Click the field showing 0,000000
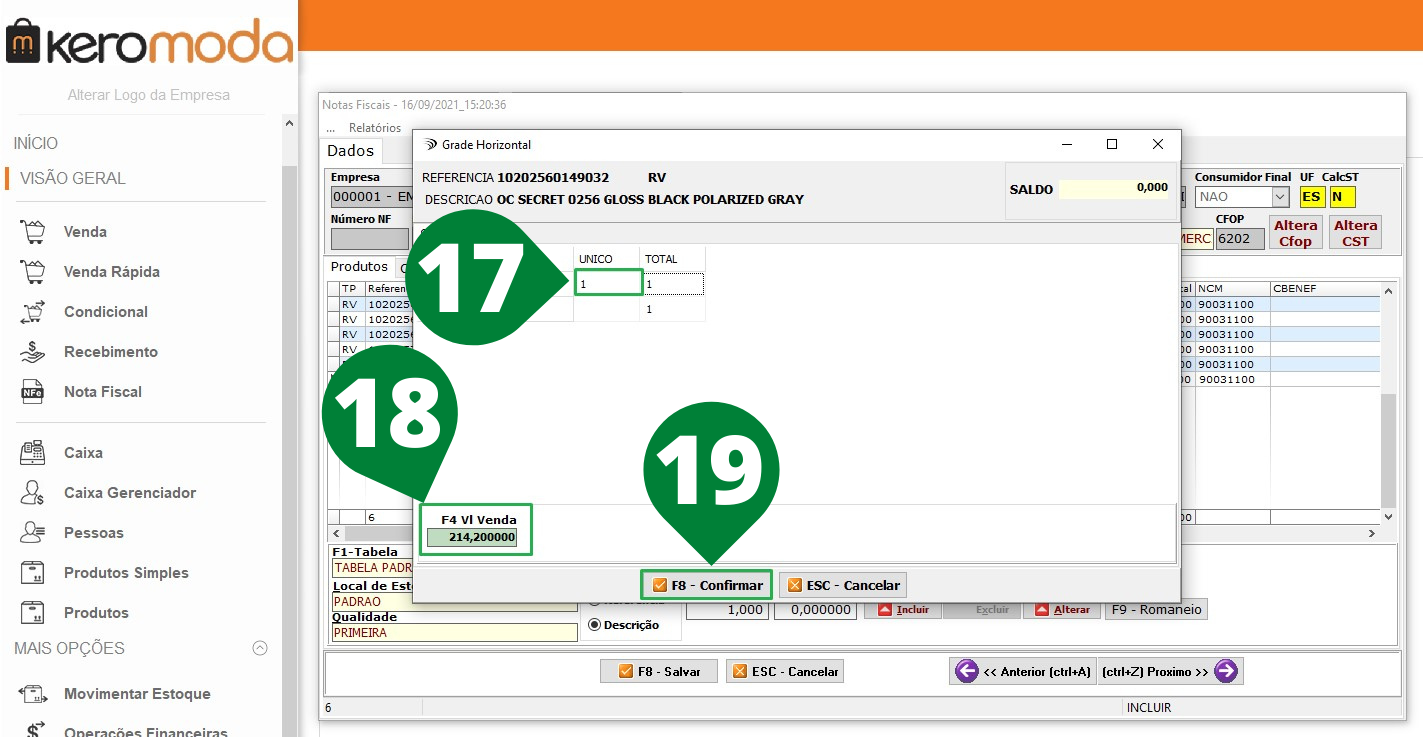The height and width of the screenshot is (737, 1423). 816,609
